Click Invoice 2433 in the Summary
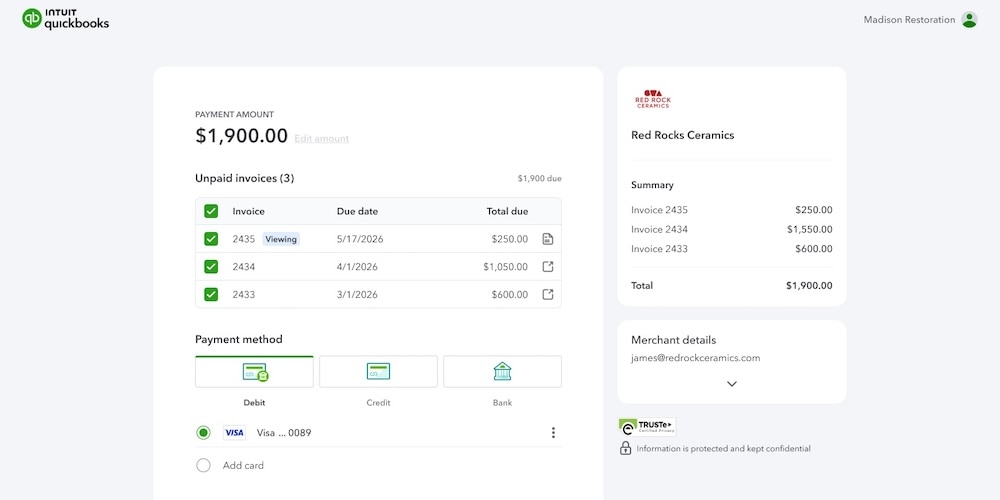Screen dimensions: 1000x500 point(659,249)
